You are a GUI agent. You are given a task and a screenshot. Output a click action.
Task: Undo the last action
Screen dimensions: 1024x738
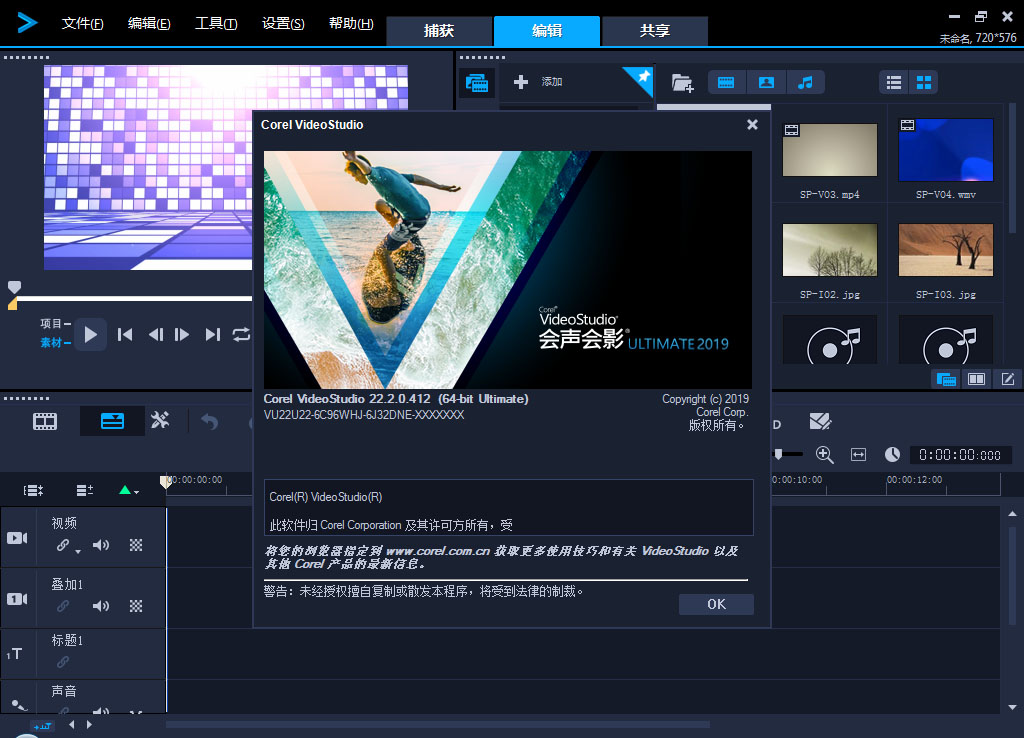tap(210, 422)
